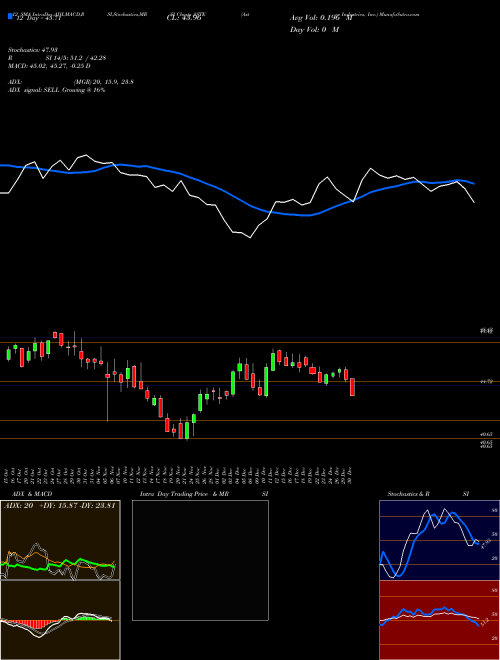Viewport: 500px width, 660px height.
Task: Click the 'ADX signal: SELL Growing @ 16%' text
Action: coord(56,90)
